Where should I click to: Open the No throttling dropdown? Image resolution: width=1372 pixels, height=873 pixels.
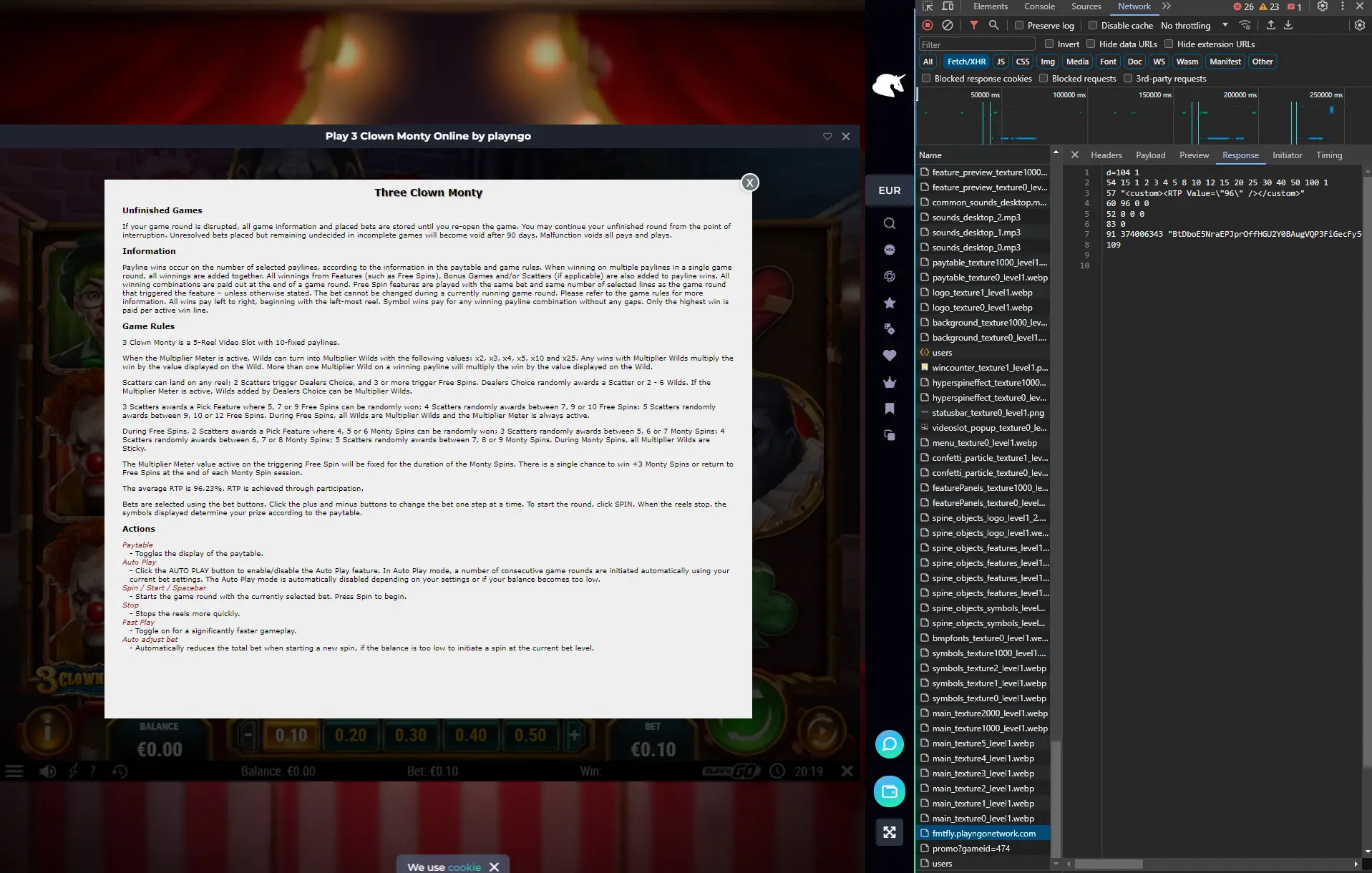(x=1194, y=25)
